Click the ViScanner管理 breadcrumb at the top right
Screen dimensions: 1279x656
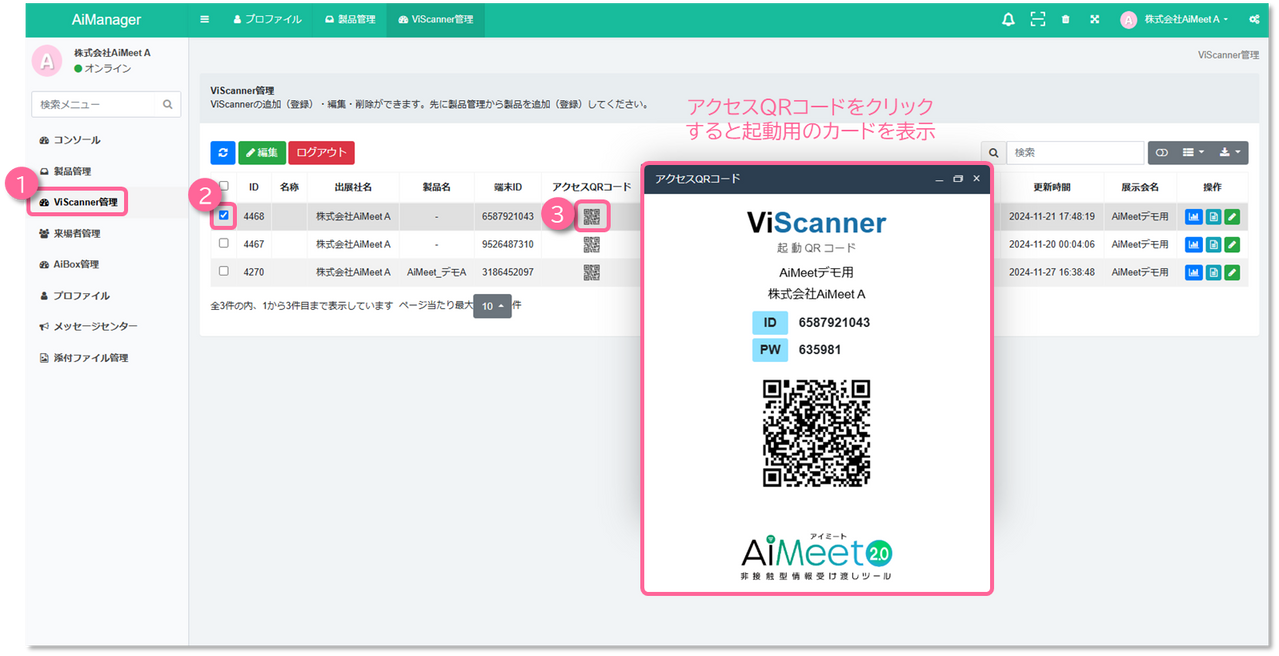[x=1228, y=55]
